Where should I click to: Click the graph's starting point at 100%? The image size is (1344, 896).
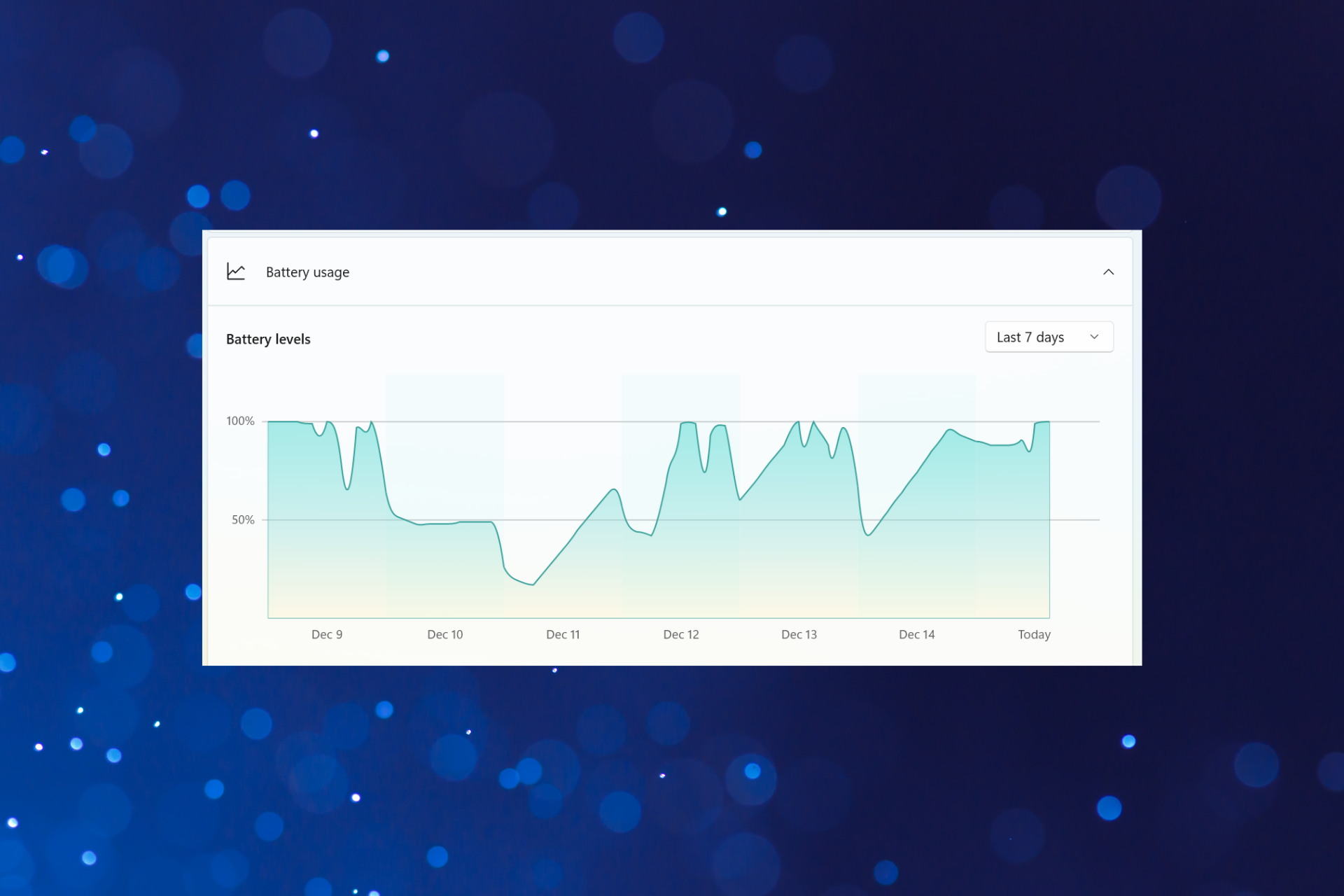pyautogui.click(x=269, y=422)
